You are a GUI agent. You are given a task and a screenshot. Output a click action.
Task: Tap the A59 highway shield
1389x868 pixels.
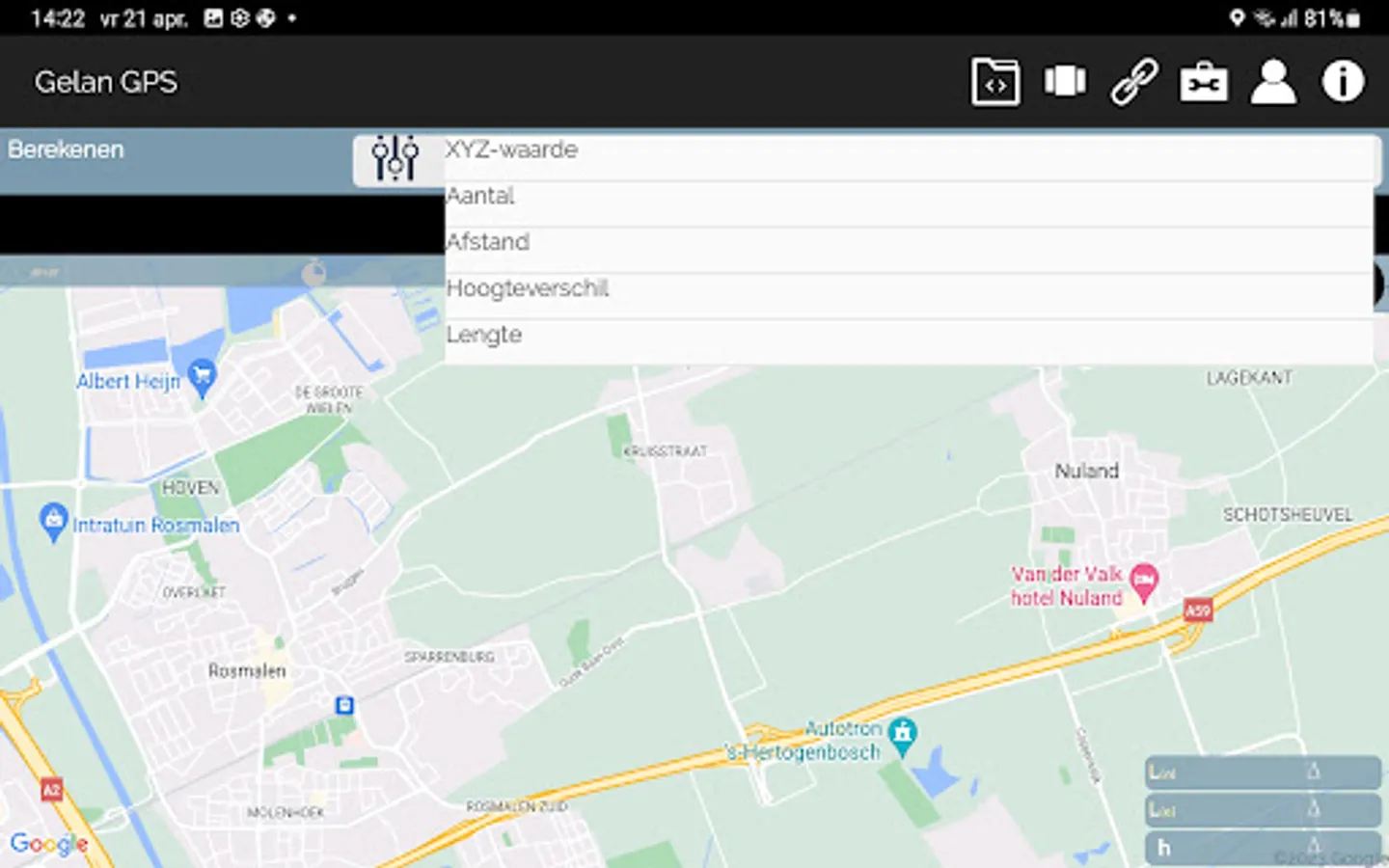pos(1198,610)
